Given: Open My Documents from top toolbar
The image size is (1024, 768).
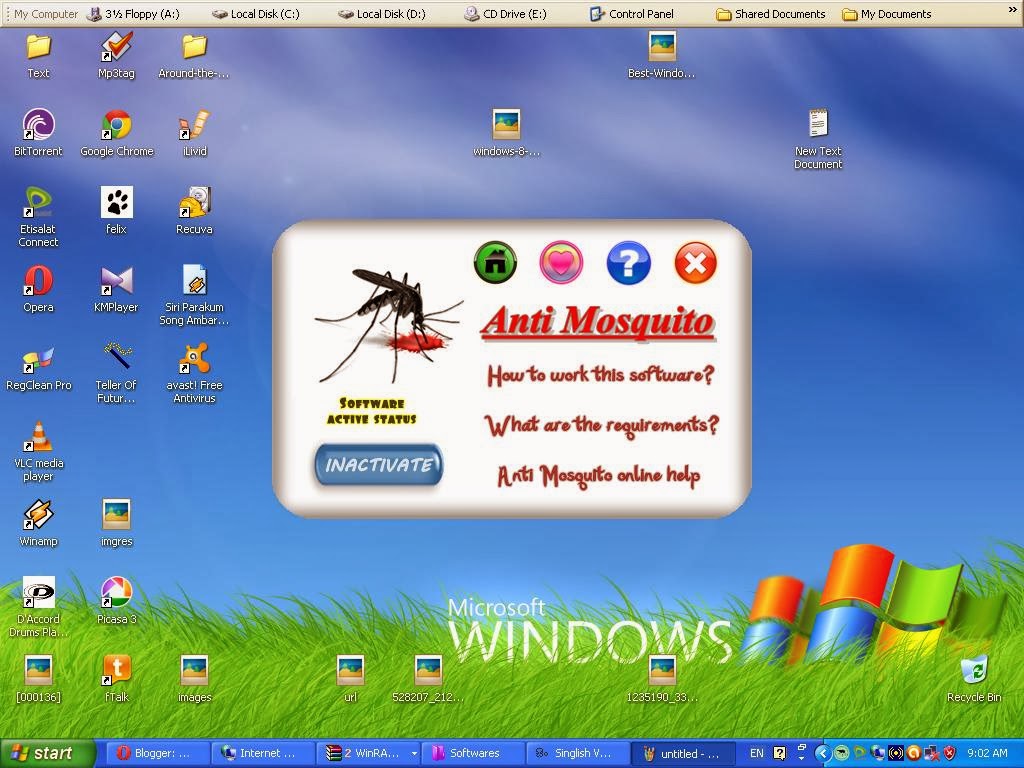Looking at the screenshot, I should [887, 14].
